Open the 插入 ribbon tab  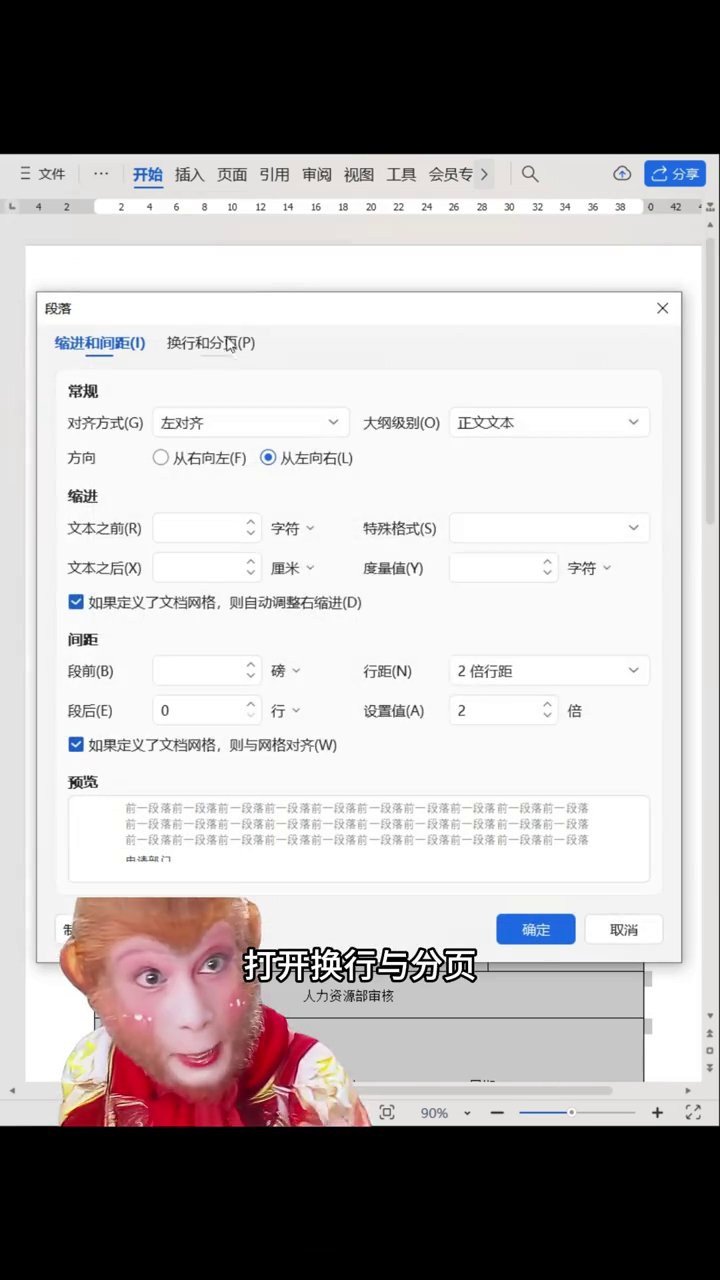click(x=189, y=174)
